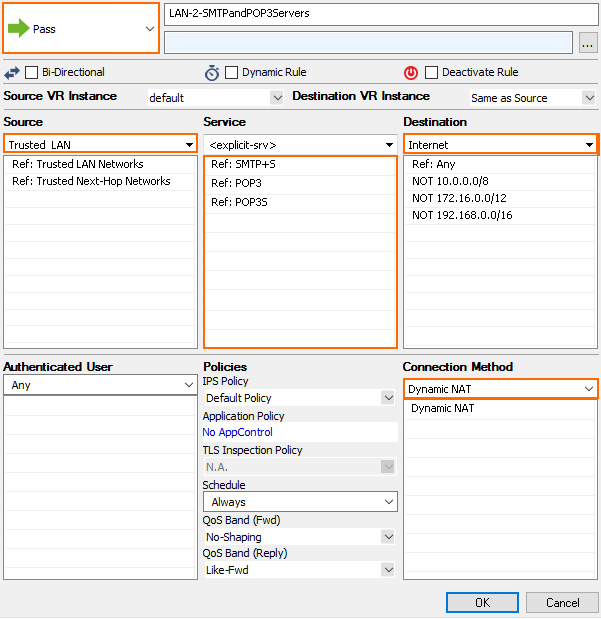Viewport: 601px width, 619px height.
Task: Click the OK button
Action: coord(482,602)
